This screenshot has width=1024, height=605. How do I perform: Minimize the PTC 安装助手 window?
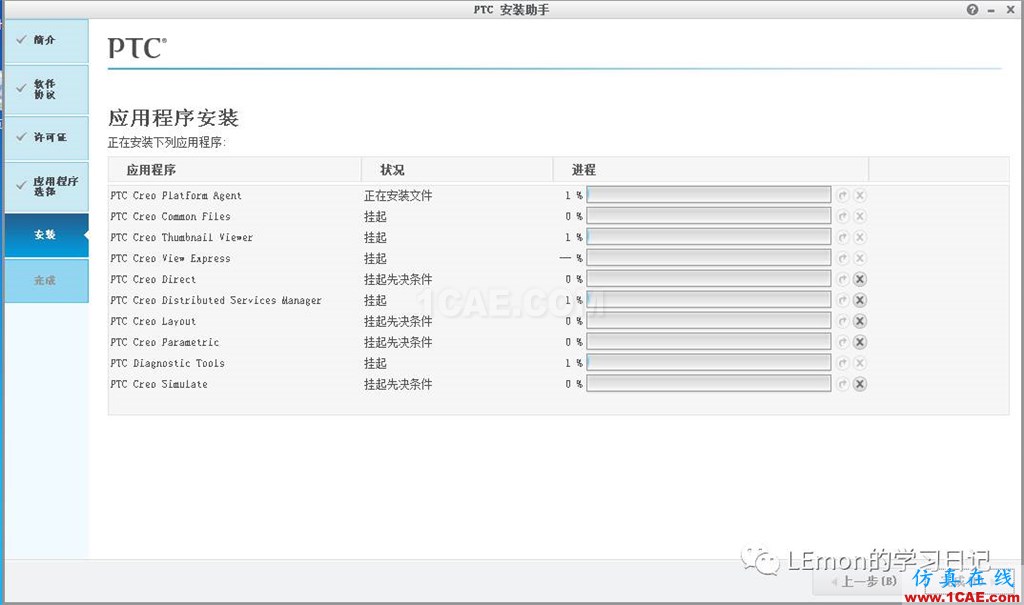click(x=992, y=10)
